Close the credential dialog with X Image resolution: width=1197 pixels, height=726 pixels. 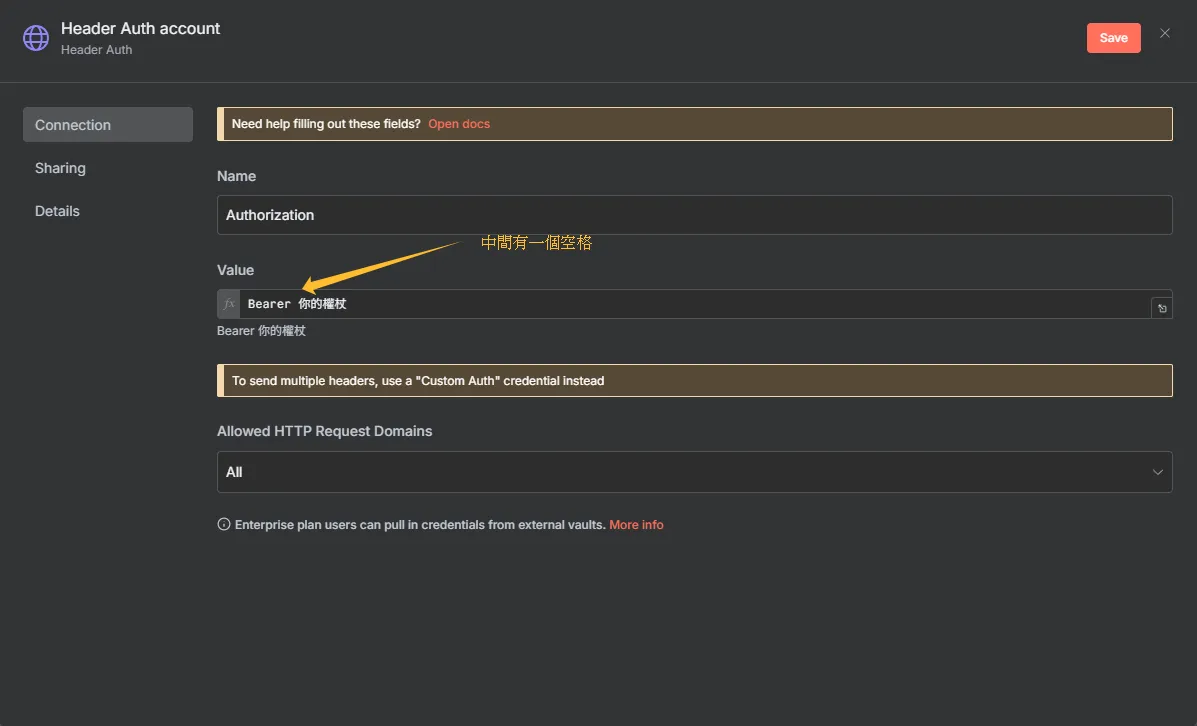point(1165,33)
